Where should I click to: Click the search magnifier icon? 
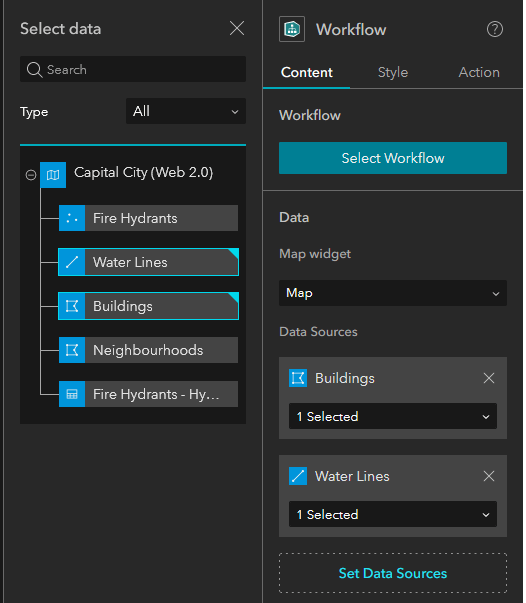[34, 70]
